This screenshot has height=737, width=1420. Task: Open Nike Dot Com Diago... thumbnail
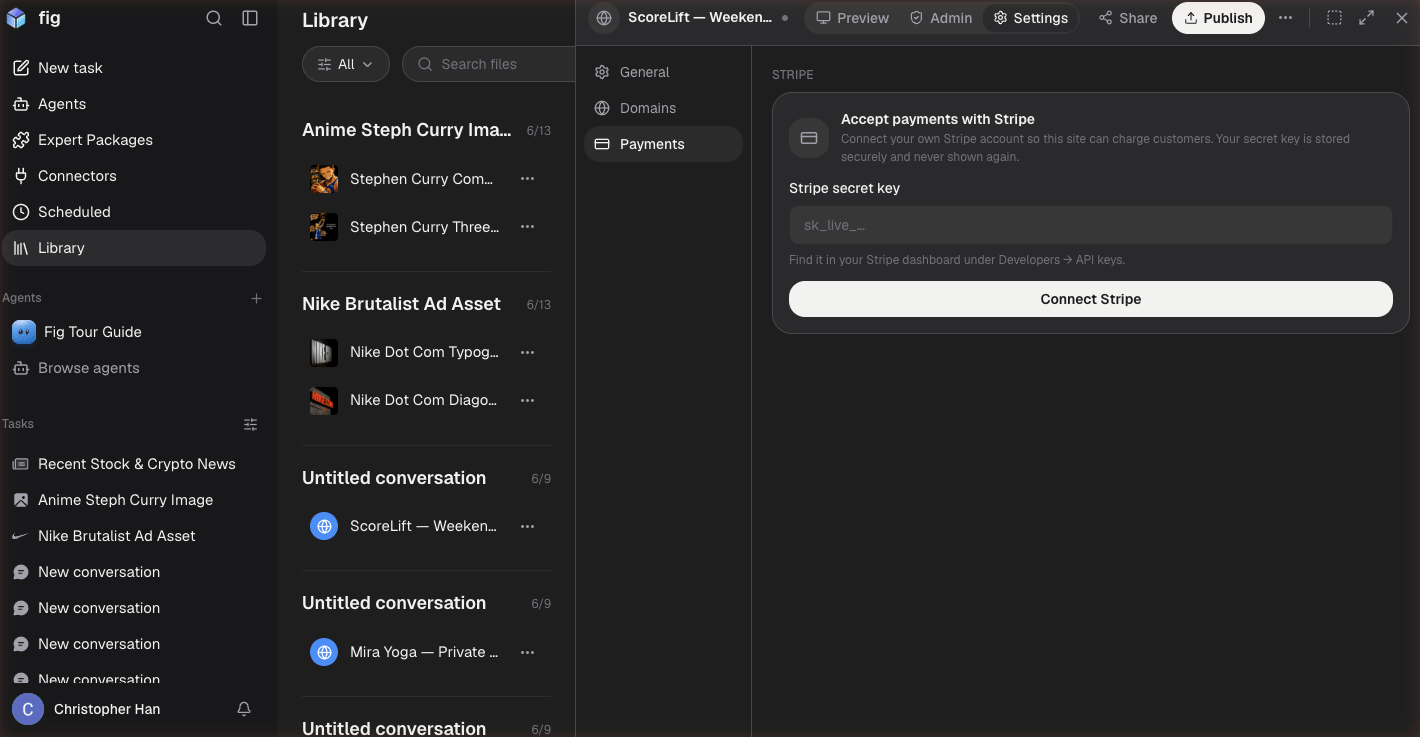[x=324, y=400]
